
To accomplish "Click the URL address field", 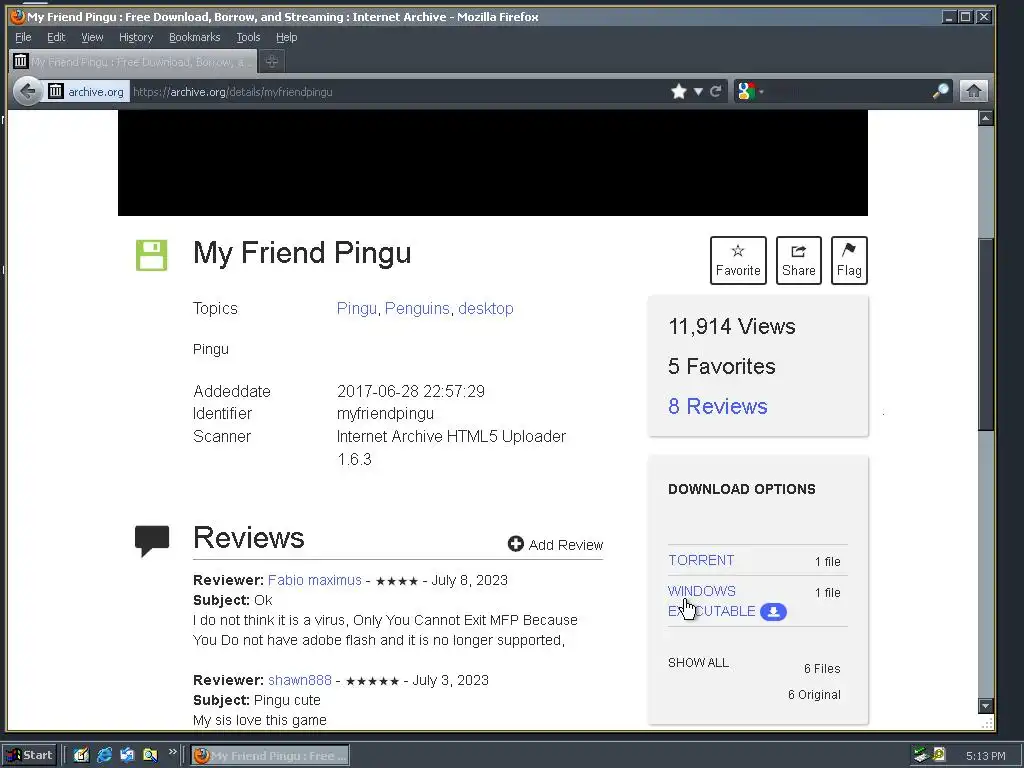I will pos(398,91).
